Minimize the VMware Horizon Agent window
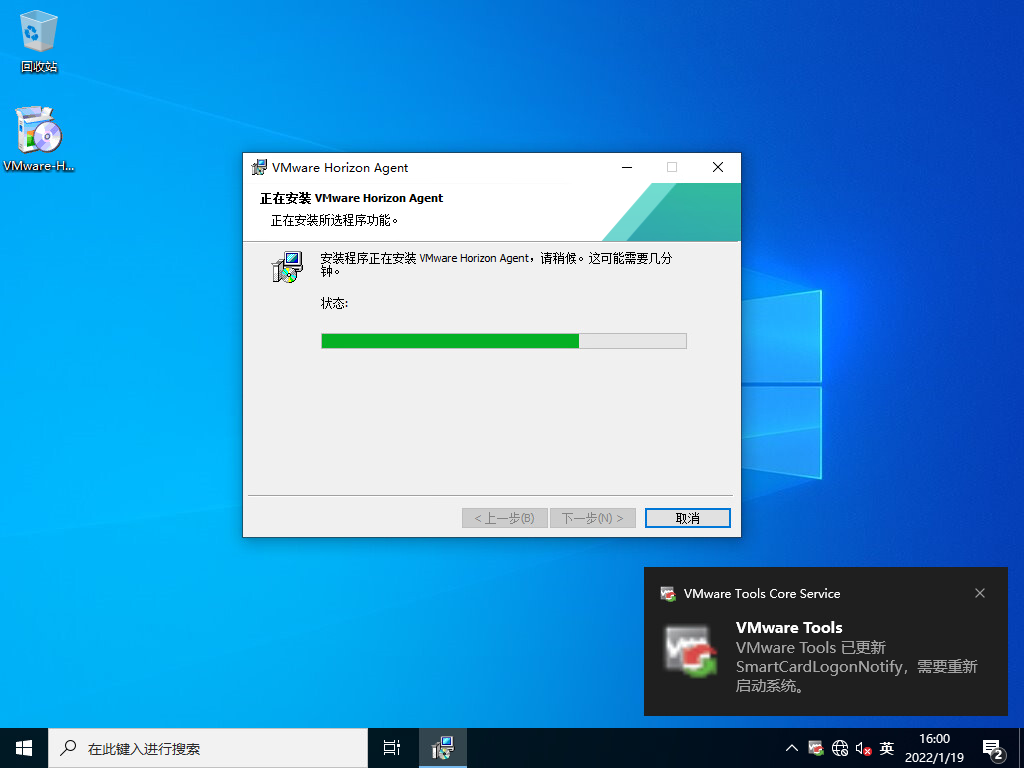1024x768 pixels. [x=627, y=167]
